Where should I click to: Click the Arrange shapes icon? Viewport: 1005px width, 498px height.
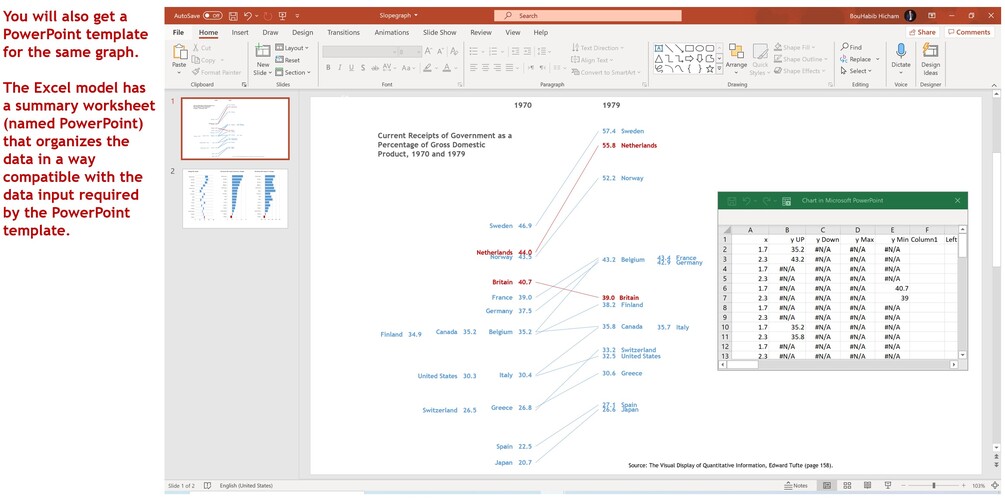tap(736, 56)
